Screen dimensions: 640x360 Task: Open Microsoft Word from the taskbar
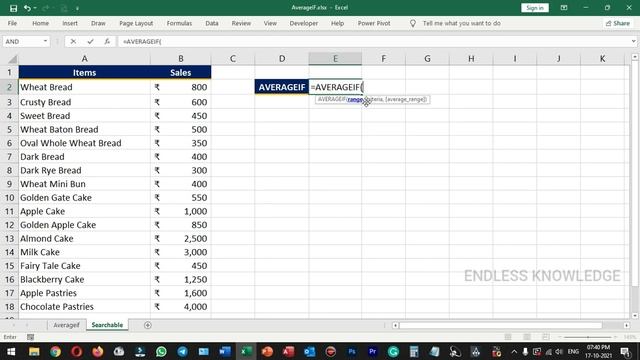225,351
